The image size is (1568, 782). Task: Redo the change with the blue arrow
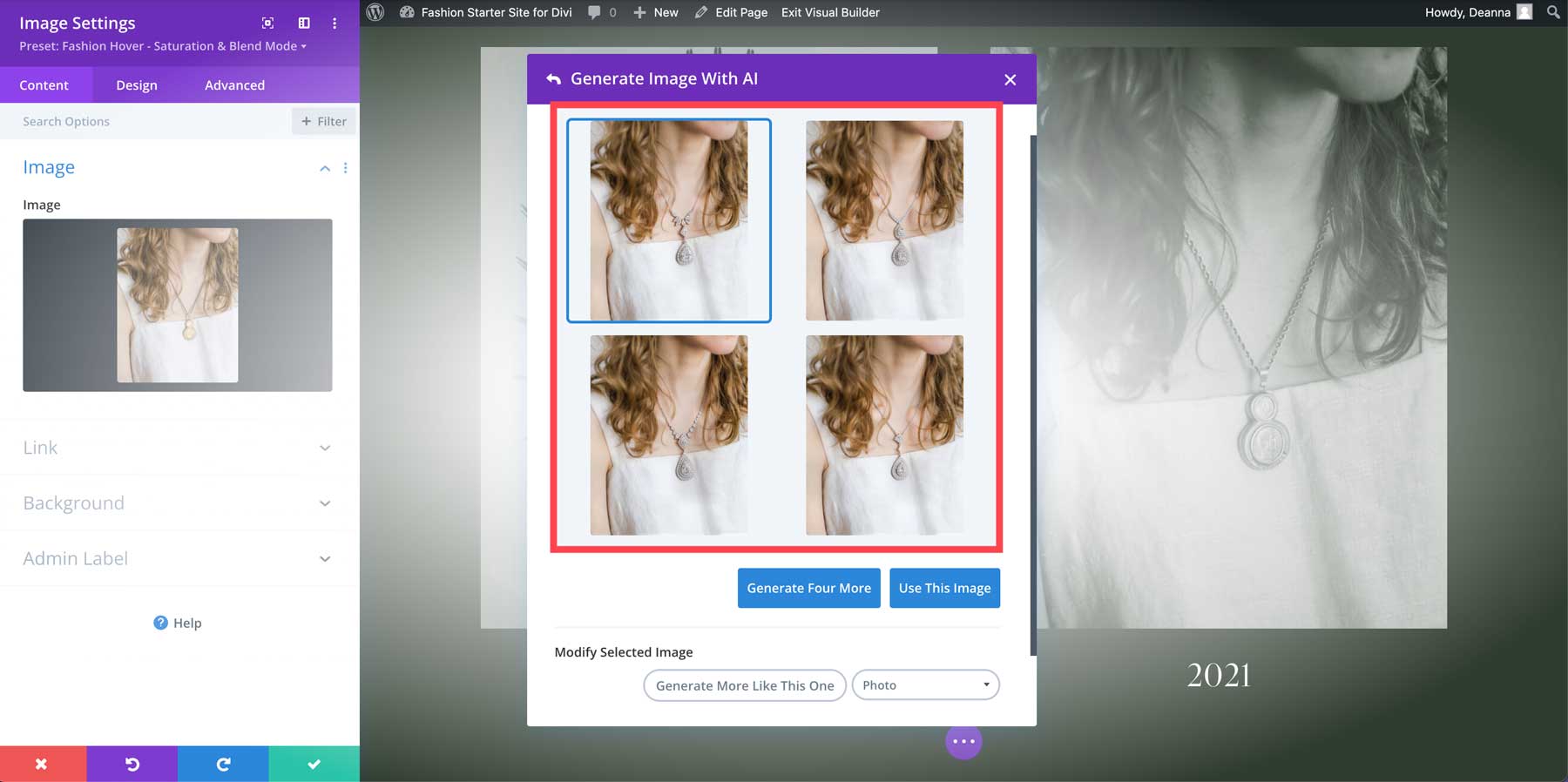click(223, 764)
